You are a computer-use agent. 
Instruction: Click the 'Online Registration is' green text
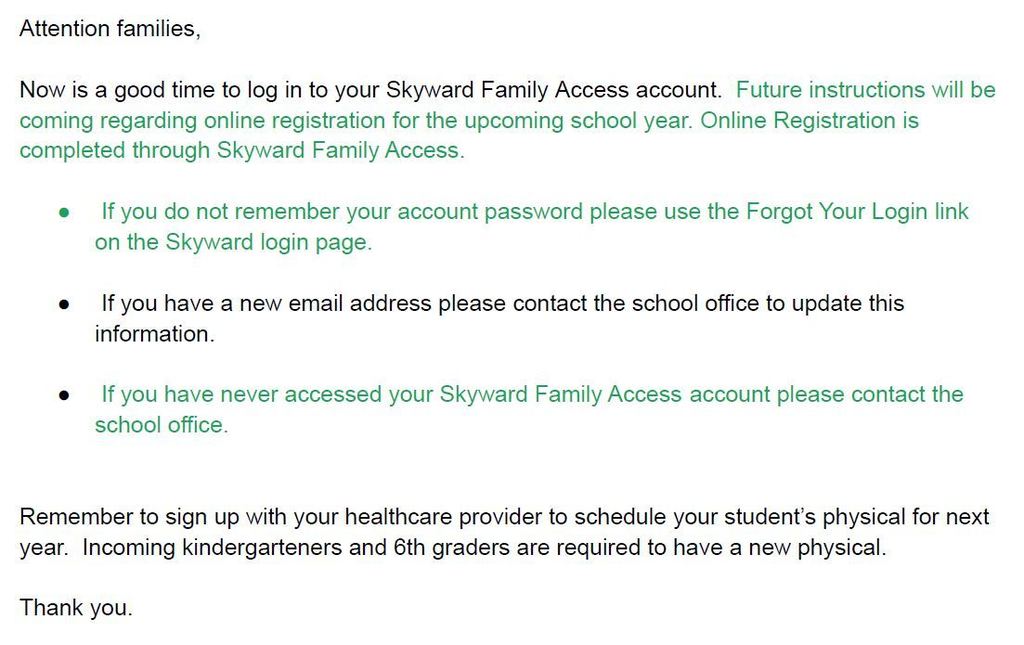[x=809, y=121]
